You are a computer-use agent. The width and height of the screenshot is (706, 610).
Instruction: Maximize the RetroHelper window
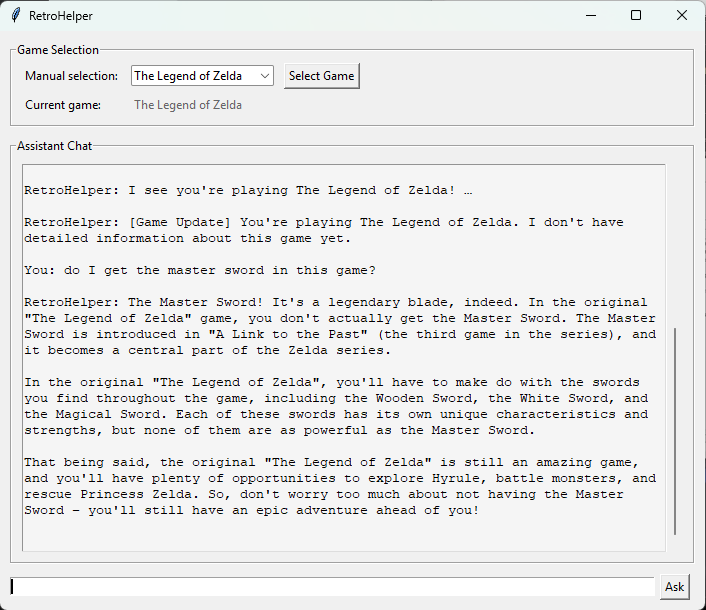(x=636, y=15)
